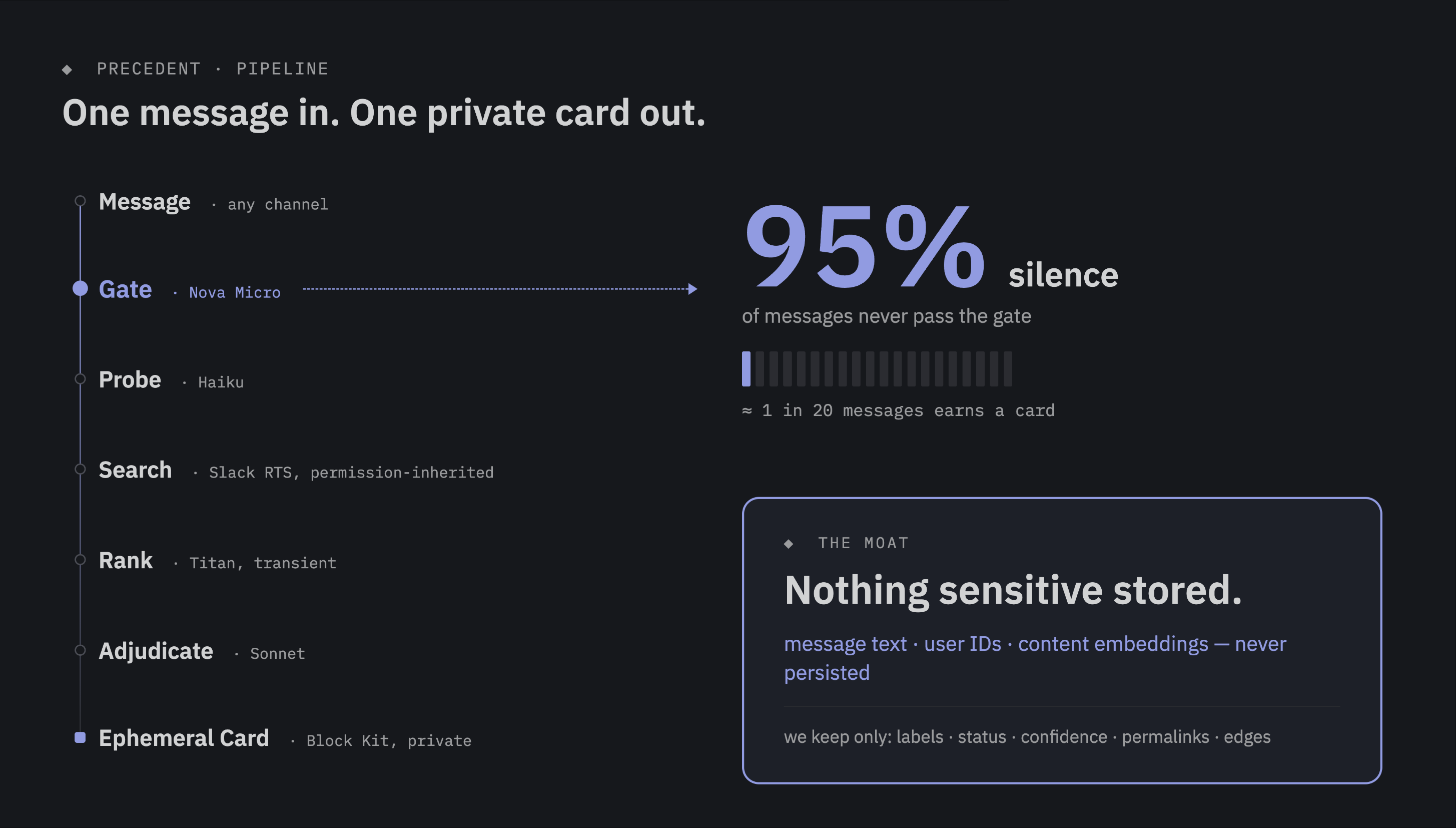The image size is (1456, 828).
Task: Click the filled Gate node on the timeline
Action: click(80, 289)
